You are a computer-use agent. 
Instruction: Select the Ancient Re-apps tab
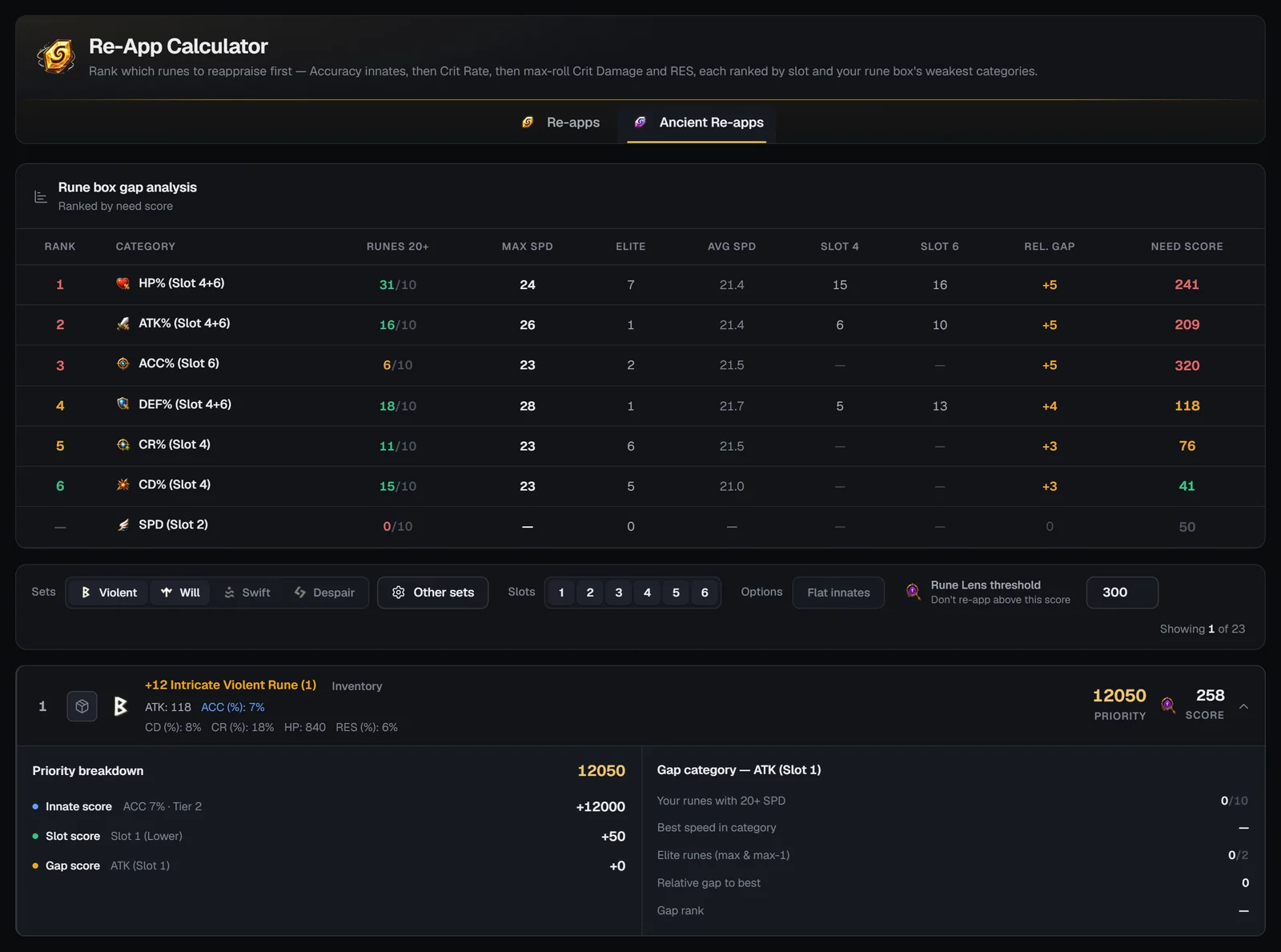(699, 123)
